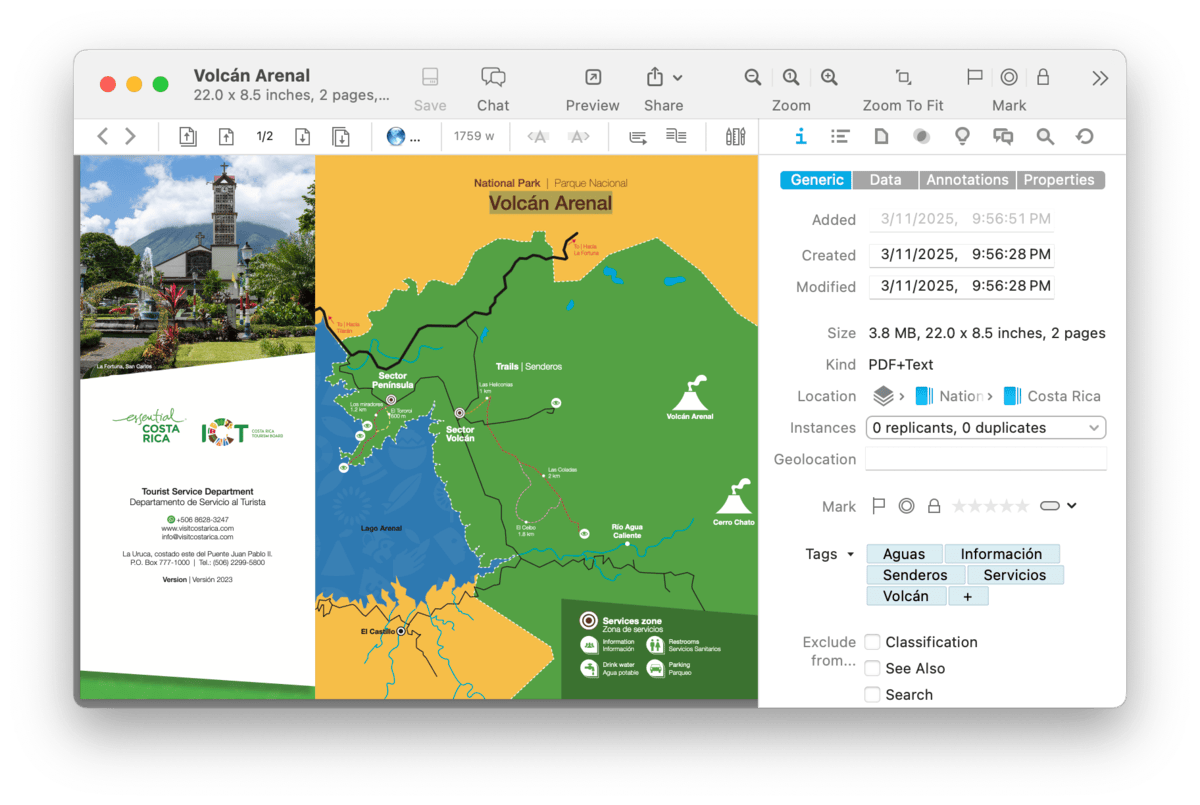The height and width of the screenshot is (805, 1200).
Task: Click the zoom in magnifier icon
Action: (x=829, y=78)
